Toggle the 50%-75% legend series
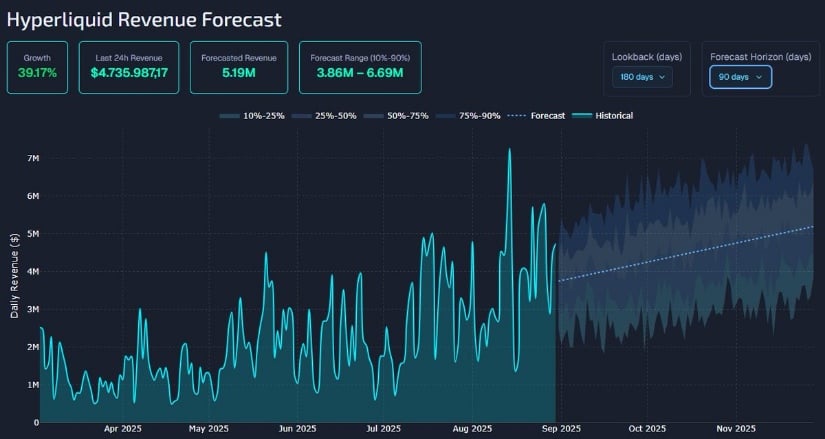The width and height of the screenshot is (825, 439). click(x=396, y=115)
